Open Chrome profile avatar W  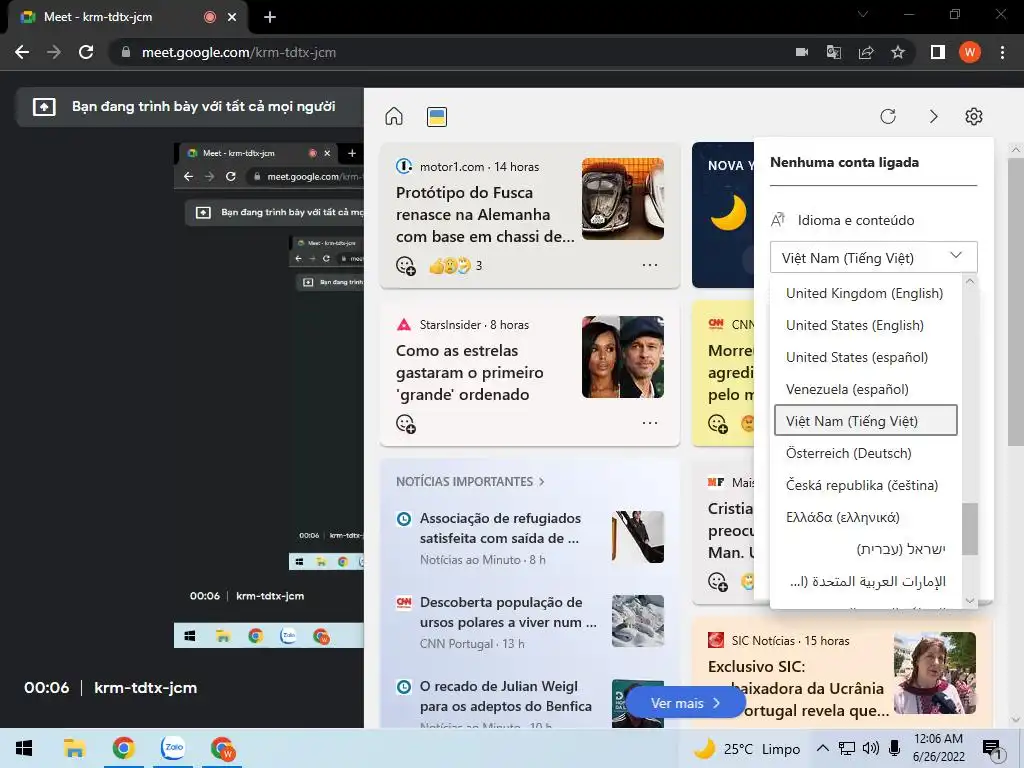coord(970,52)
